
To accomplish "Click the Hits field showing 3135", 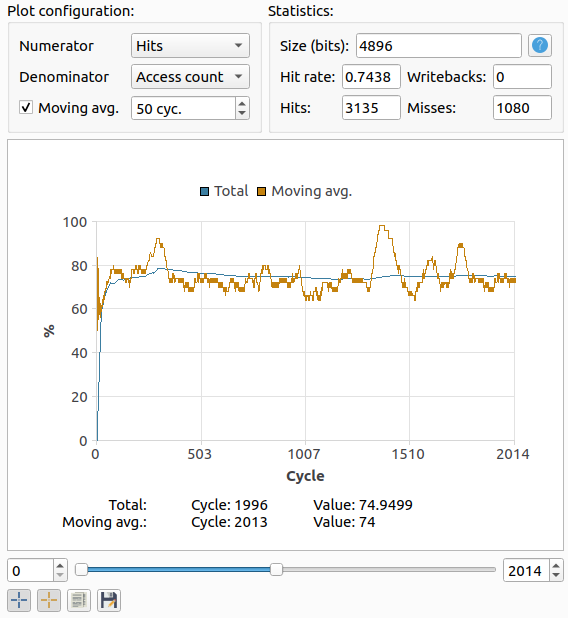I will pyautogui.click(x=371, y=108).
